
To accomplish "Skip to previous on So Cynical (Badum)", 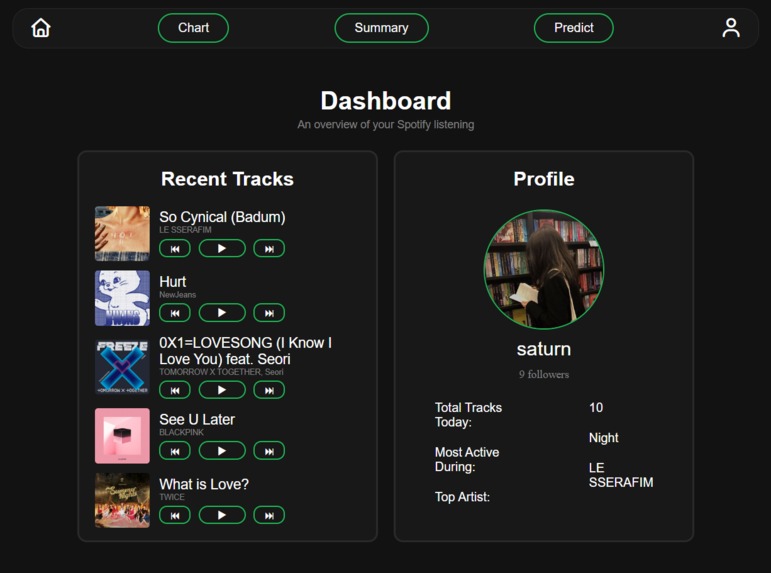I will [175, 248].
